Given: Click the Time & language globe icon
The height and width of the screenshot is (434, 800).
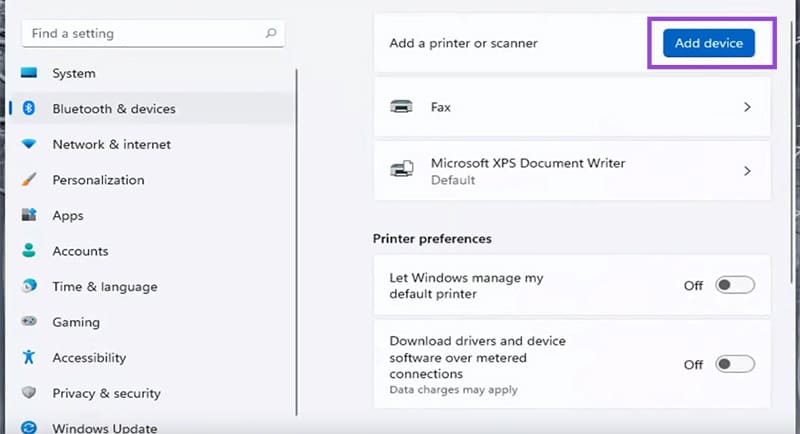Looking at the screenshot, I should [x=29, y=286].
